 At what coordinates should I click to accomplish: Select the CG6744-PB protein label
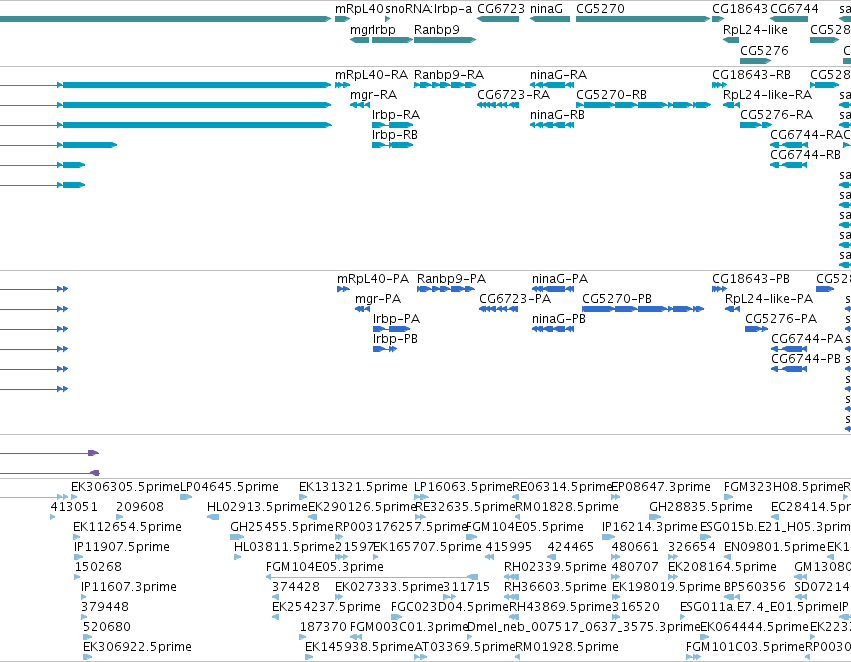(x=805, y=359)
